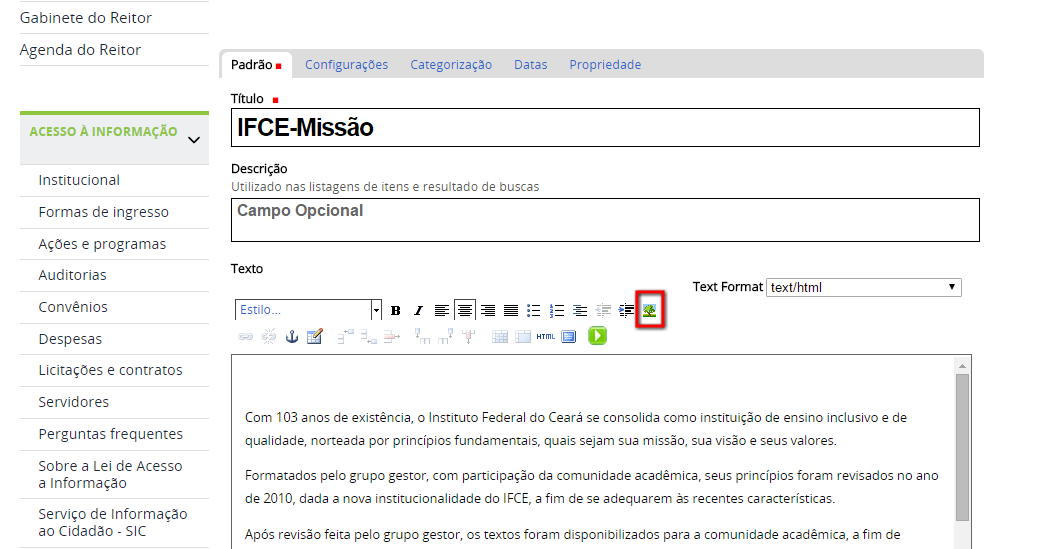Open Serviço de Informação ao Cidadão - SIC
The height and width of the screenshot is (549, 1052).
(113, 522)
